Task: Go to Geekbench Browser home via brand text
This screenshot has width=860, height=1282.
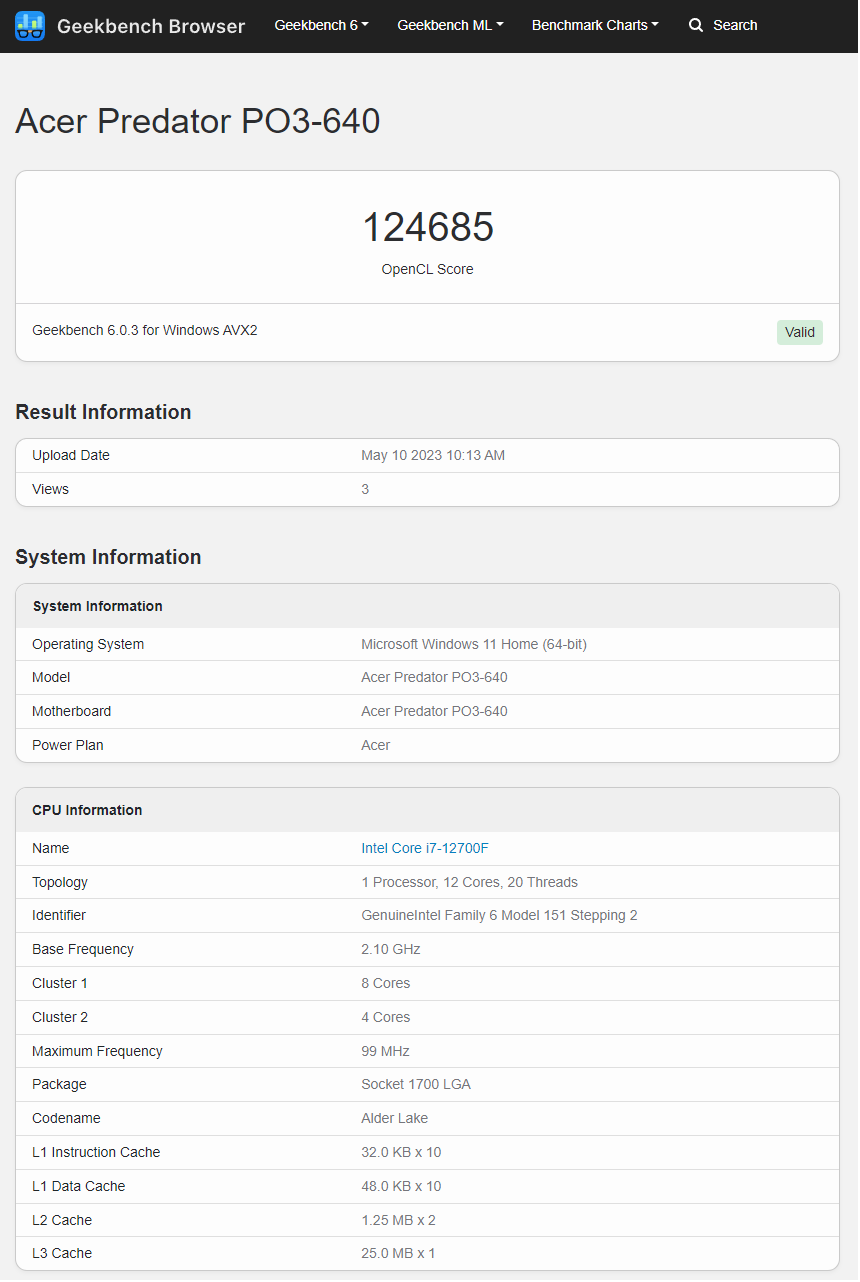Action: (151, 26)
